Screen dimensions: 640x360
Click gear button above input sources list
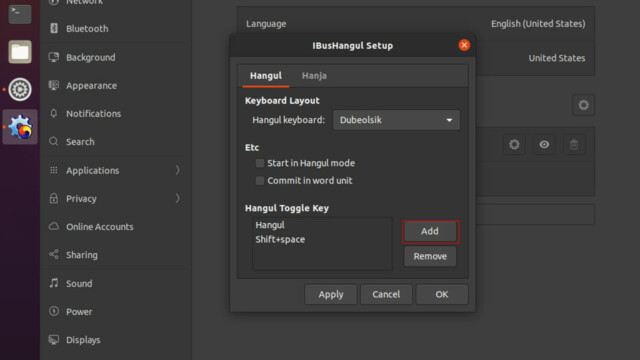[583, 105]
